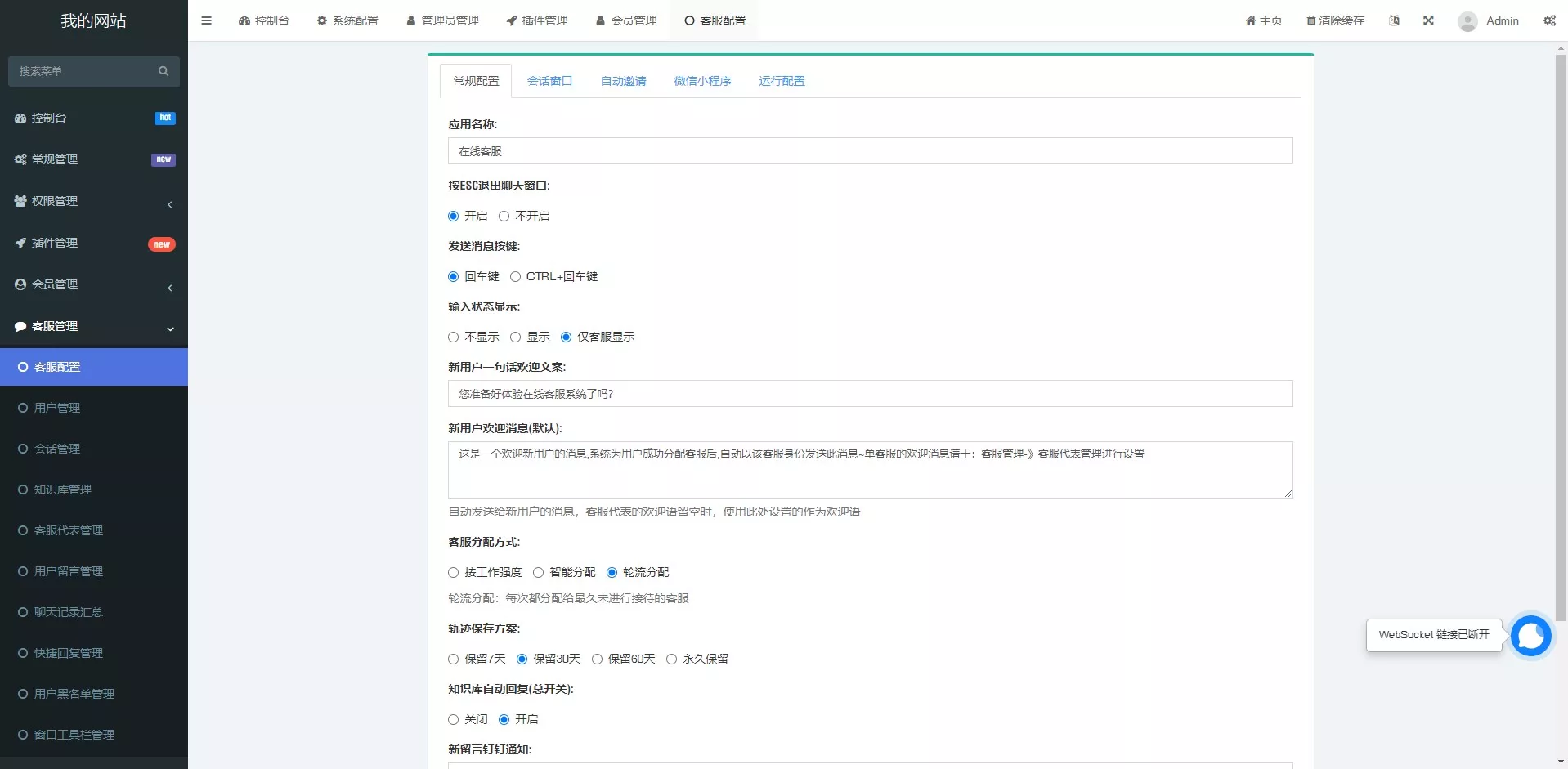Click the Admin user avatar
The height and width of the screenshot is (769, 1568).
(1467, 21)
